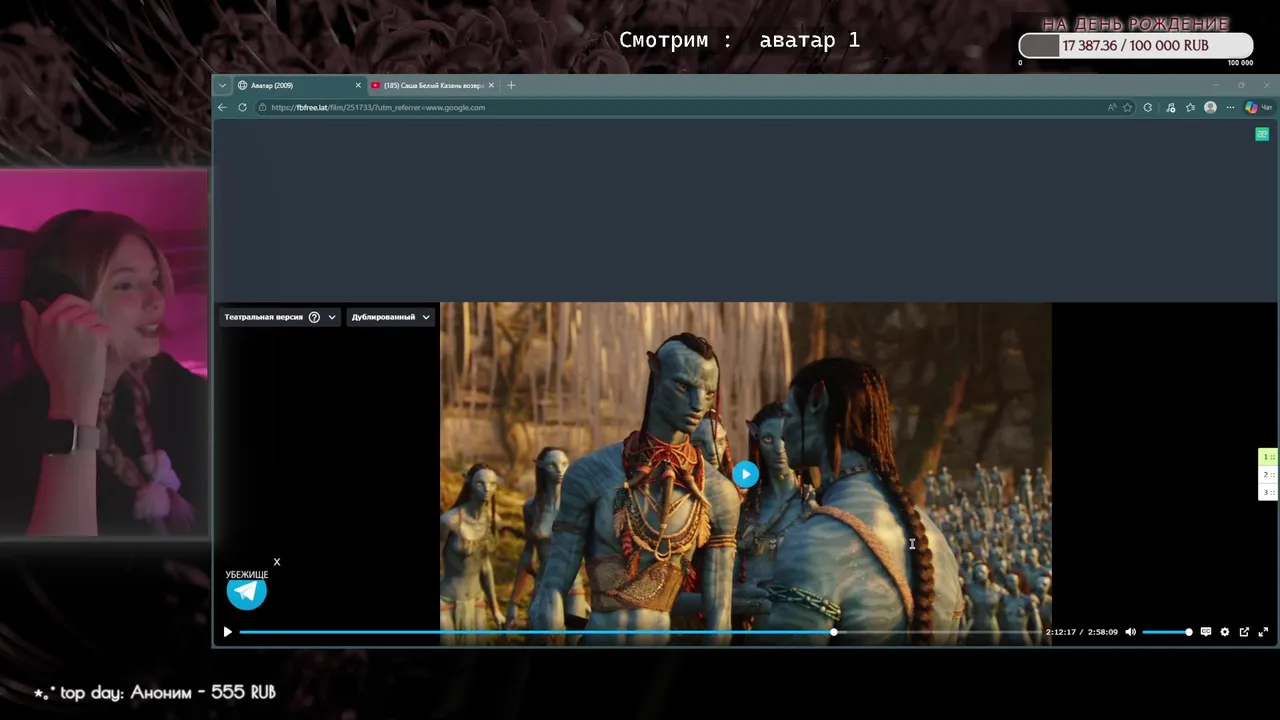Select player source 3
This screenshot has height=720, width=1280.
click(x=1268, y=492)
